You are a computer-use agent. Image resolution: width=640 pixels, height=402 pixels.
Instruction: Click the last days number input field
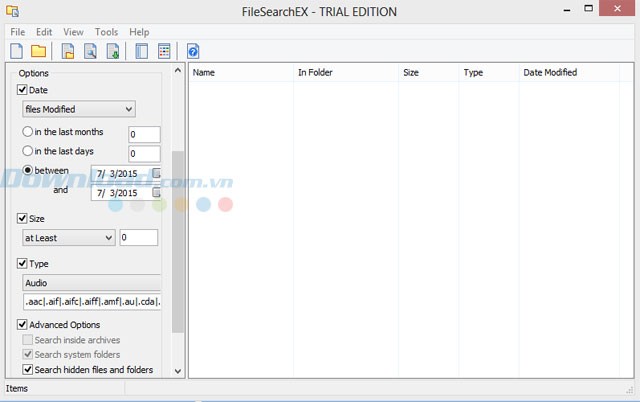pyautogui.click(x=144, y=153)
